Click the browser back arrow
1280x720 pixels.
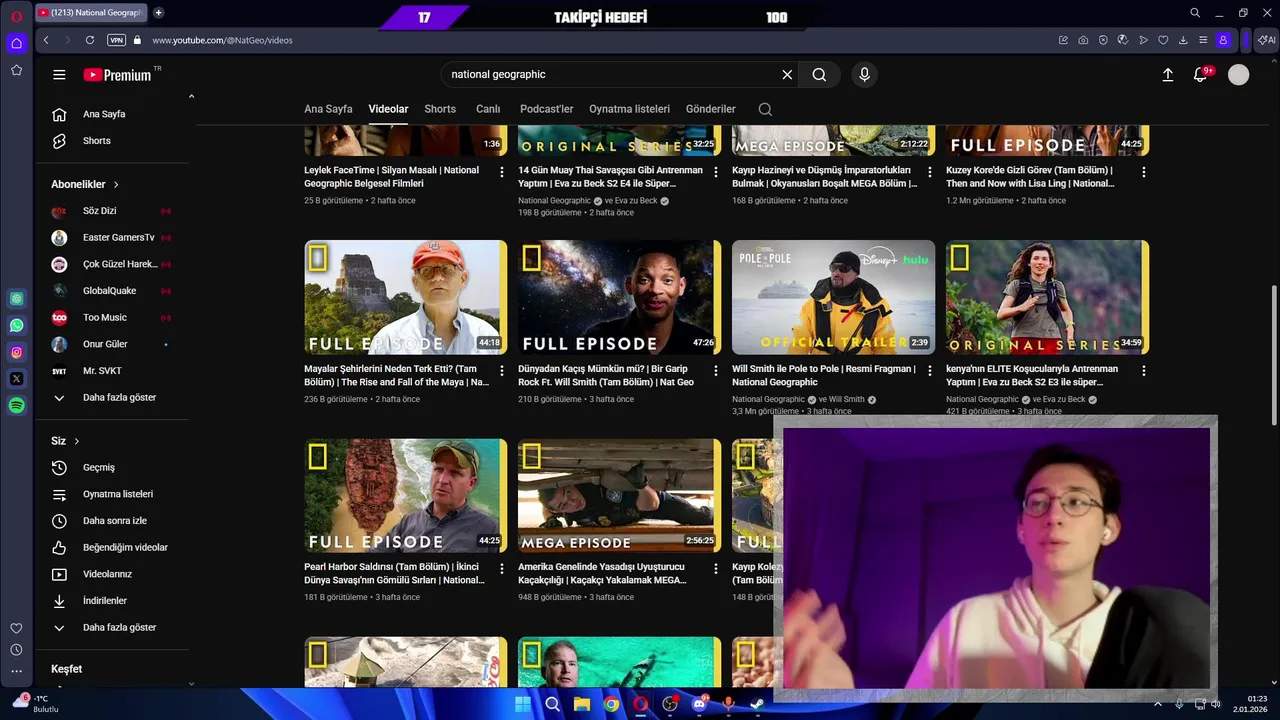[46, 40]
